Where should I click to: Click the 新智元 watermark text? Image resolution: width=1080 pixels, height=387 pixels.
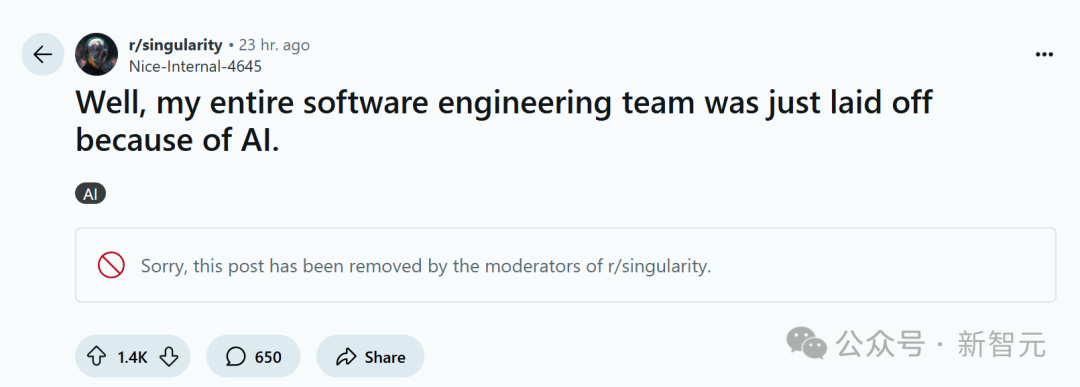pos(1001,343)
